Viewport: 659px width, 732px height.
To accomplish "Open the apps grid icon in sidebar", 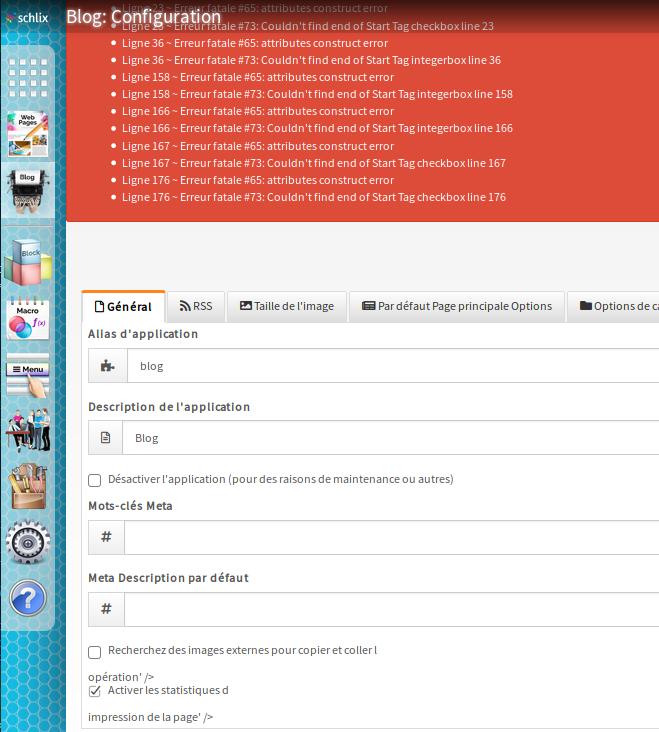I will click(x=28, y=77).
